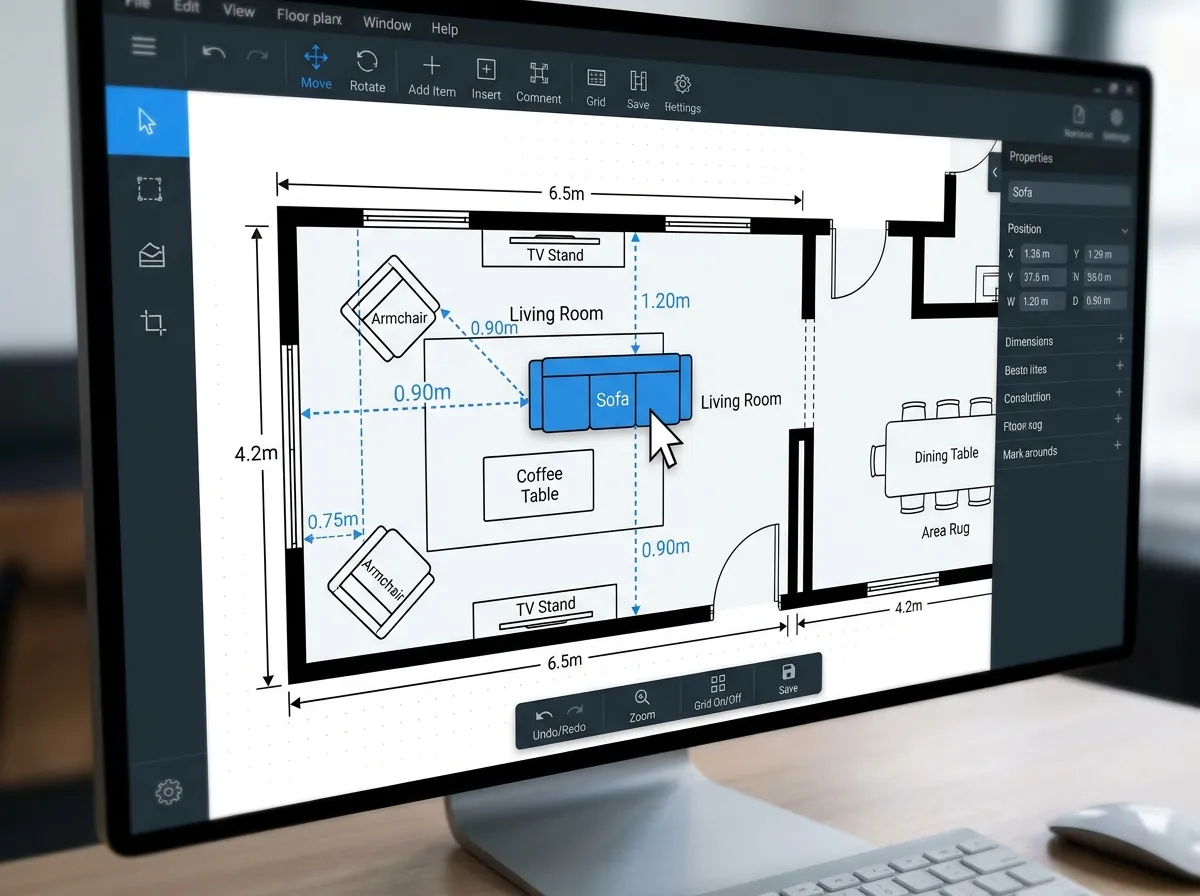This screenshot has height=896, width=1200.
Task: Open the hamburger menu
Action: (144, 47)
